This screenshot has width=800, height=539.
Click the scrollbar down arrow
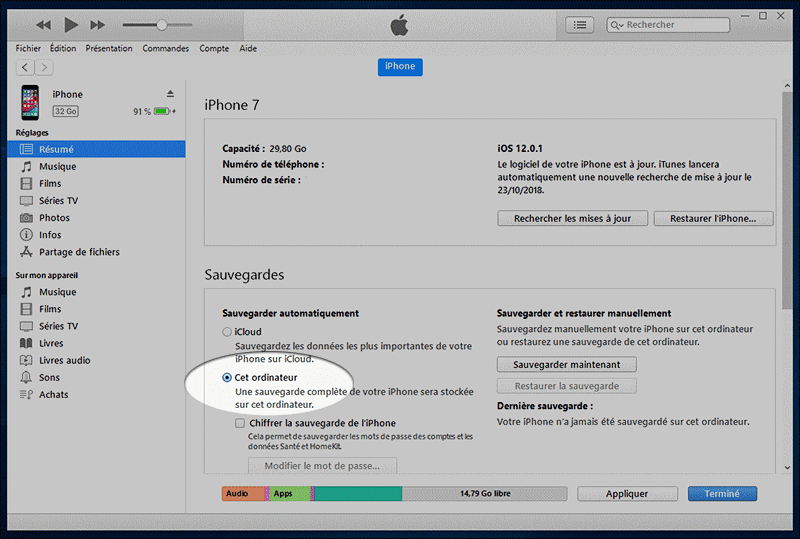pyautogui.click(x=787, y=468)
